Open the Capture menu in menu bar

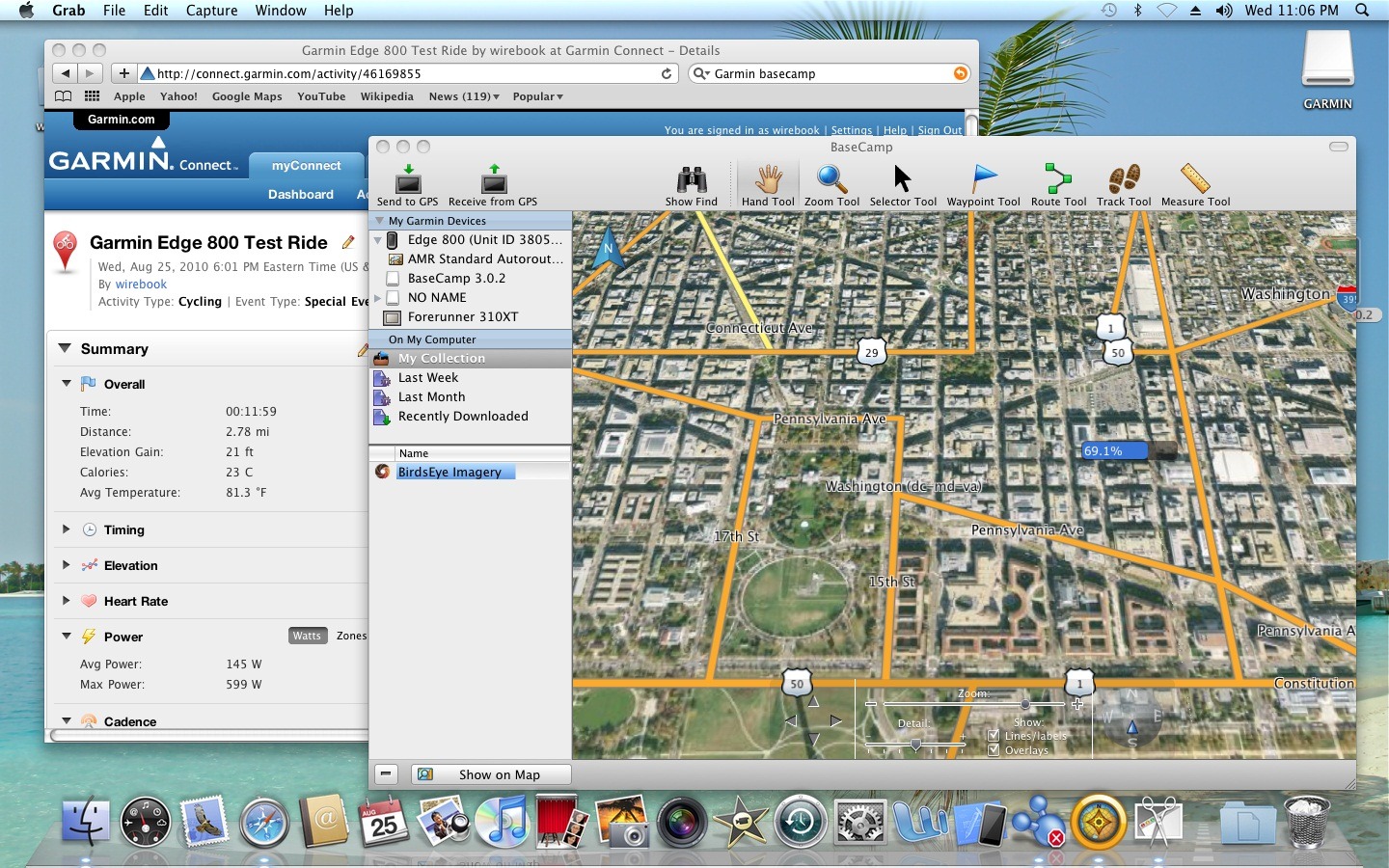coord(211,11)
